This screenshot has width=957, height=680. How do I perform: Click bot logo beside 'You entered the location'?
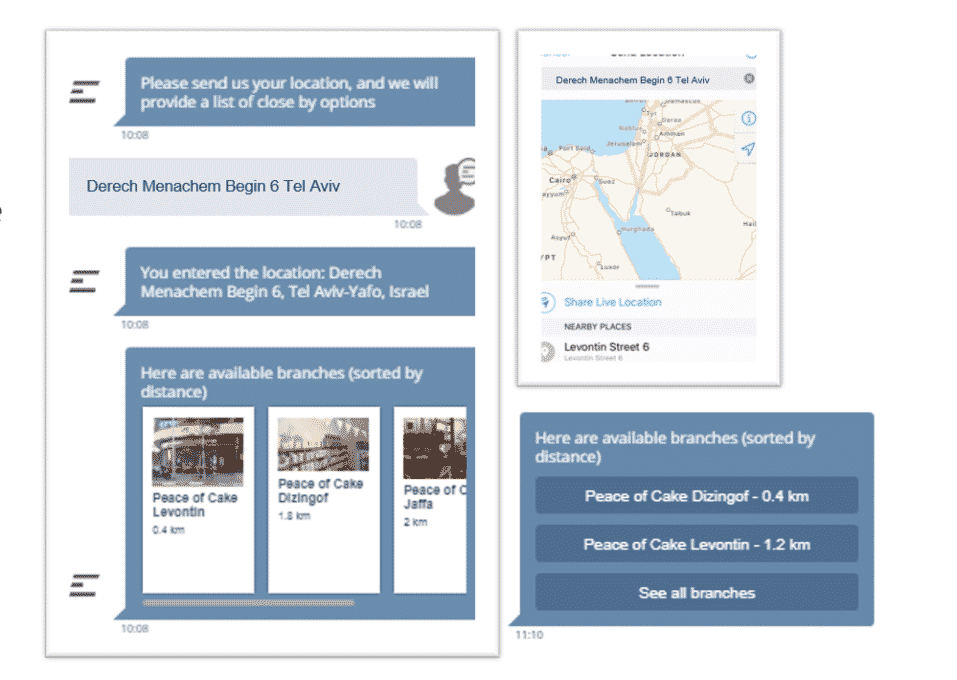tap(84, 281)
